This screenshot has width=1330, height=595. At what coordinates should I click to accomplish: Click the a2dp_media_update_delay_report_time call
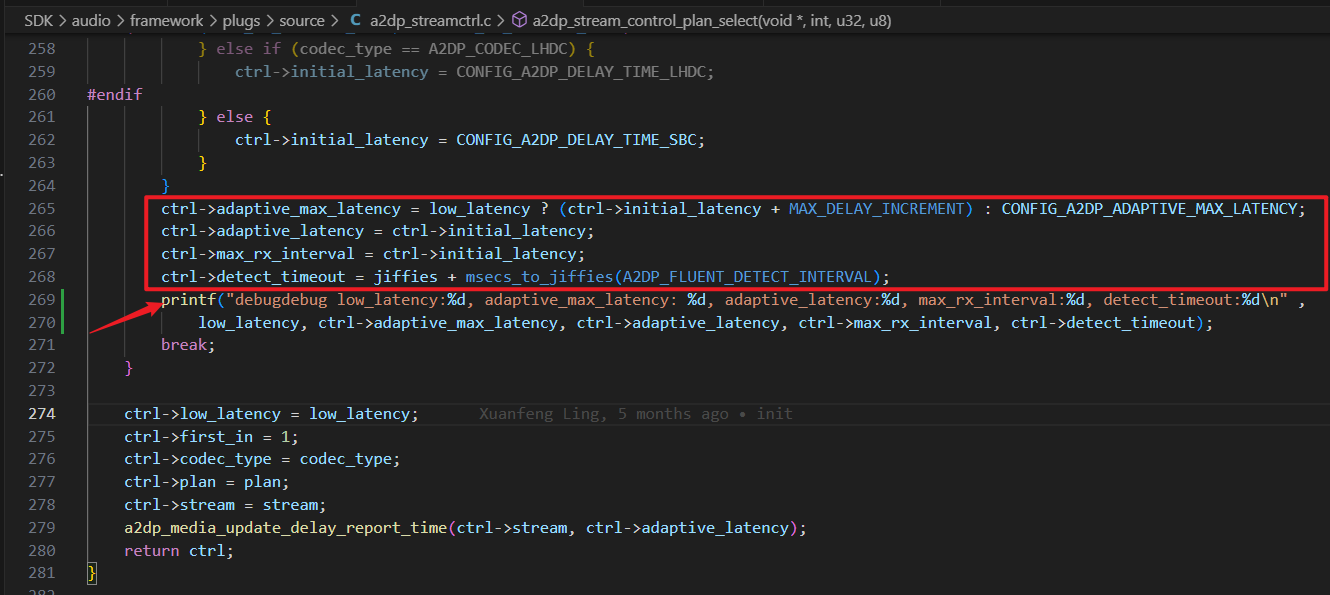[286, 527]
